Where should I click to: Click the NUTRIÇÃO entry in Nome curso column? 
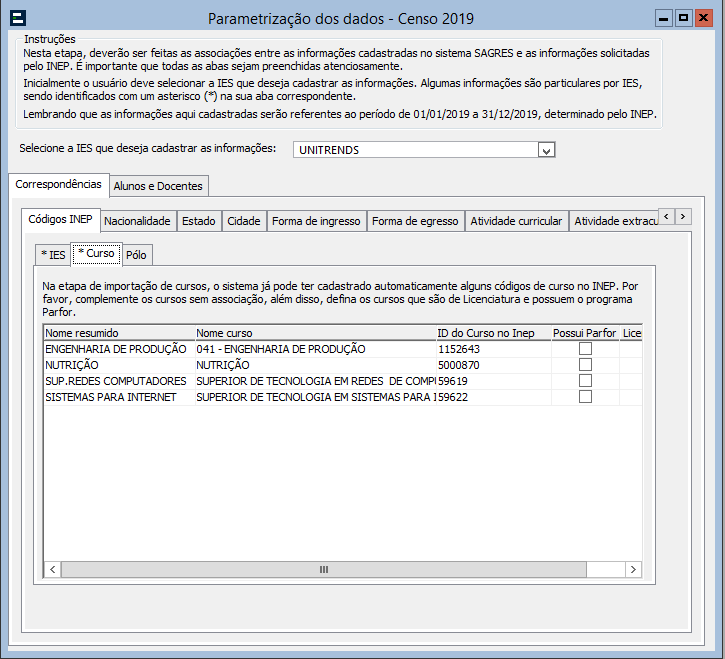click(x=316, y=365)
